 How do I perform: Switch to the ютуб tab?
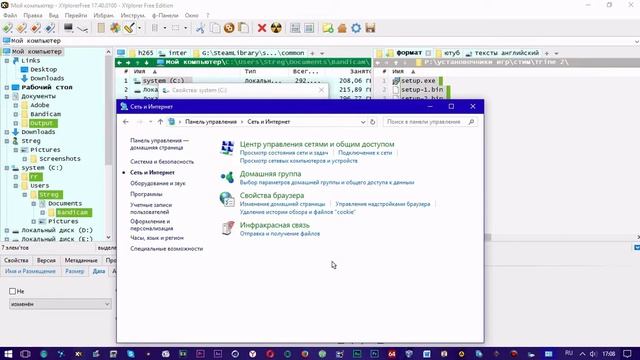point(448,53)
